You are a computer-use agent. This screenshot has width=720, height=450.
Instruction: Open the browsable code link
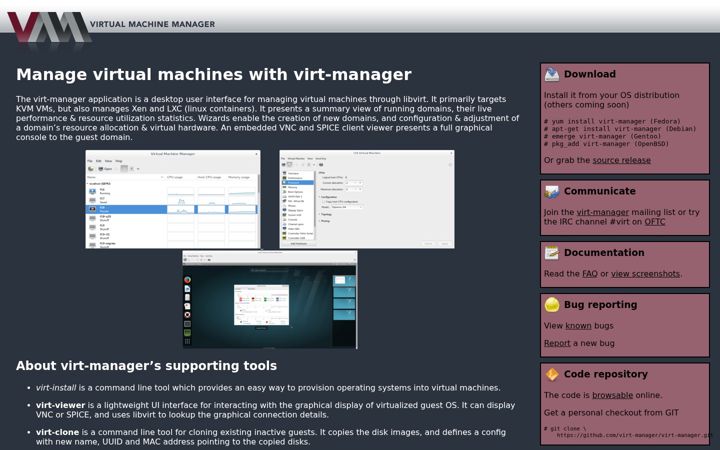[613, 395]
